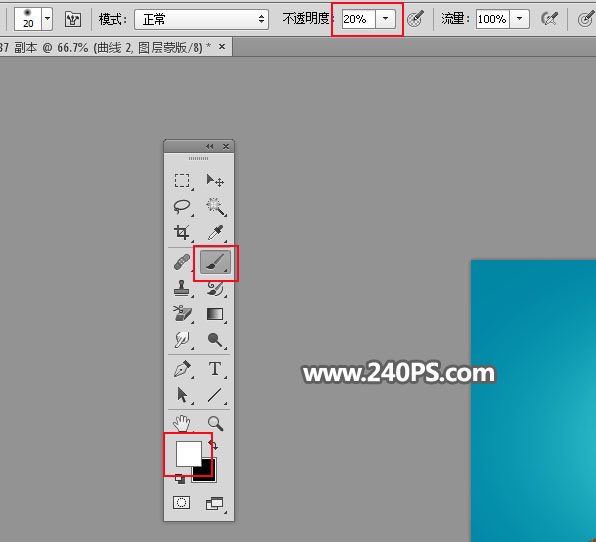Select the Eyedropper tool
This screenshot has width=596, height=542.
pyautogui.click(x=215, y=232)
